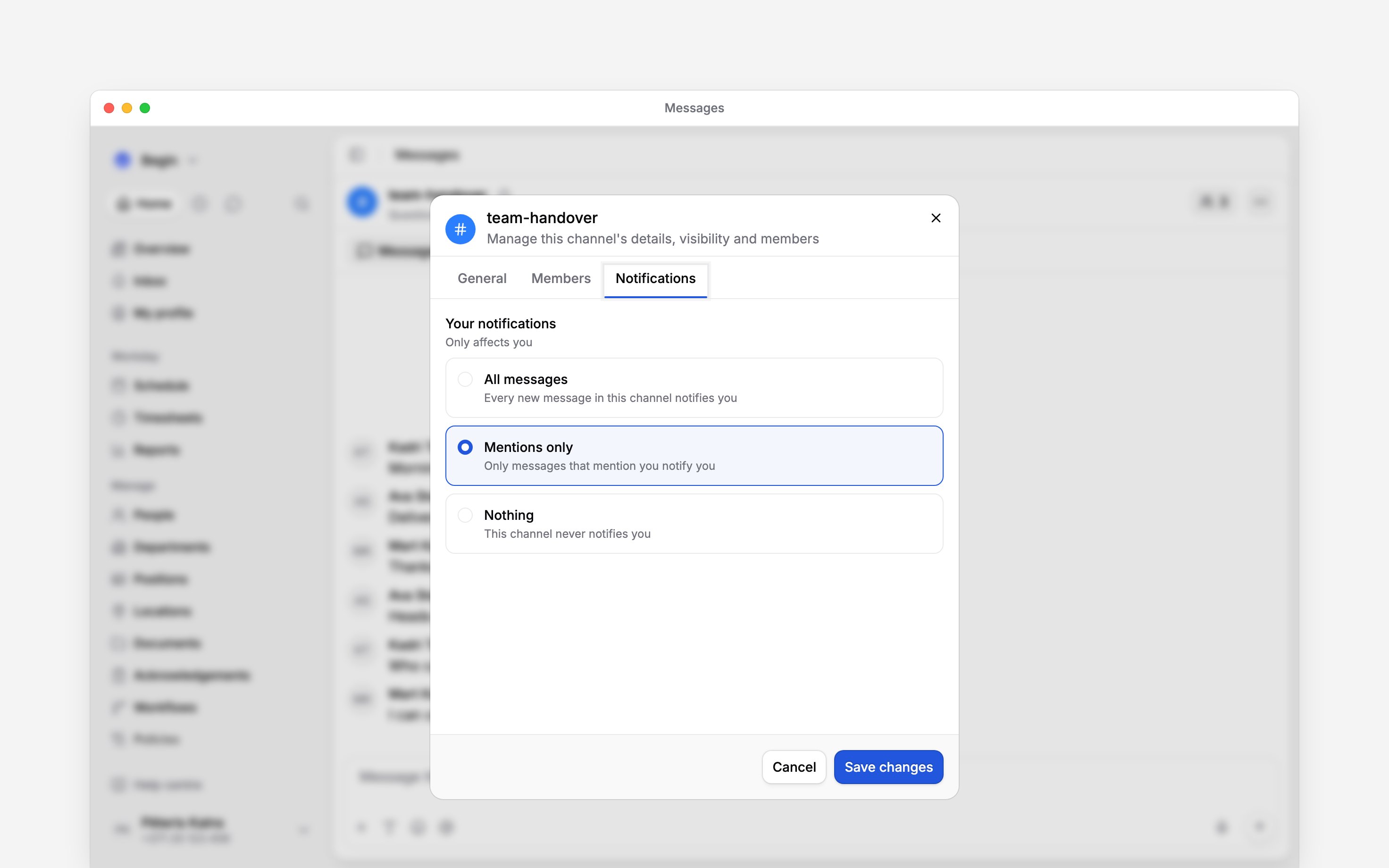This screenshot has height=868, width=1389.
Task: Cancel the channel settings changes
Action: coord(794,767)
